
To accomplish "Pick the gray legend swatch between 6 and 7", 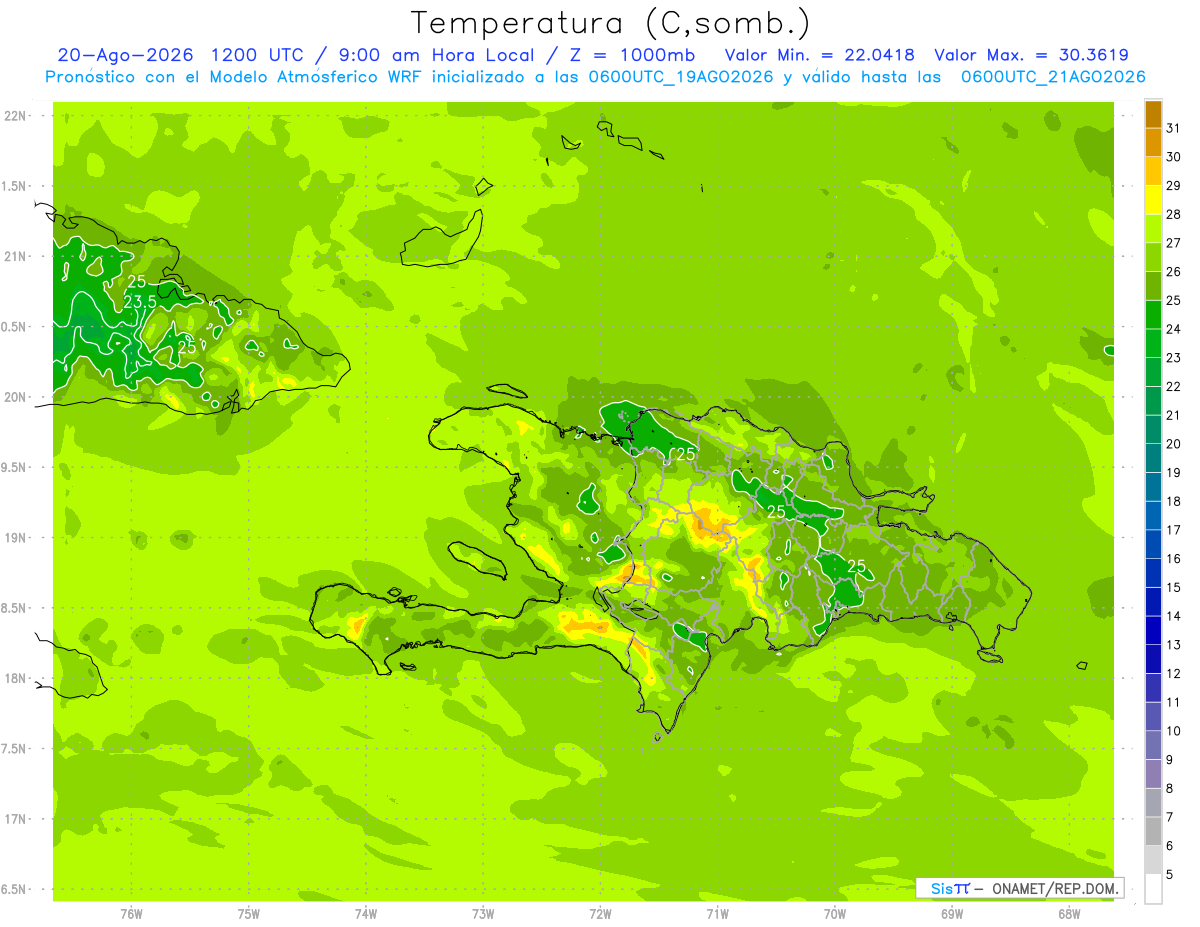I will [1153, 831].
